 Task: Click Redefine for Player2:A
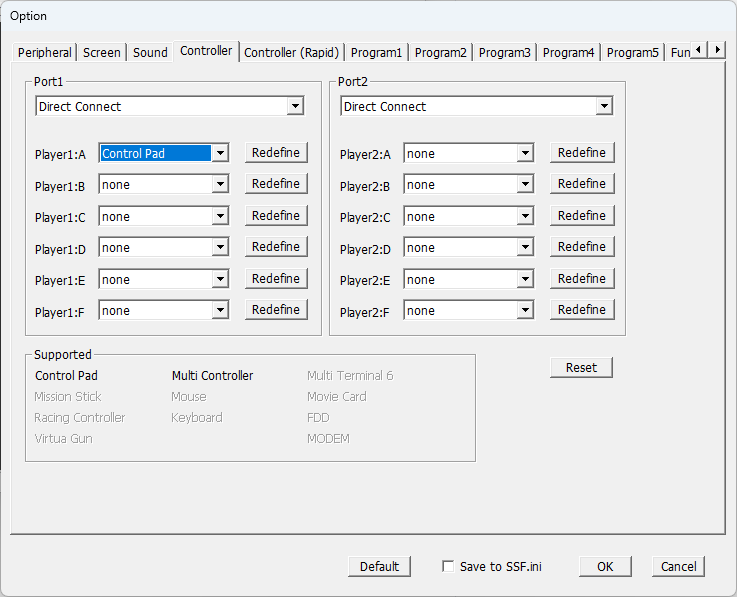click(582, 152)
